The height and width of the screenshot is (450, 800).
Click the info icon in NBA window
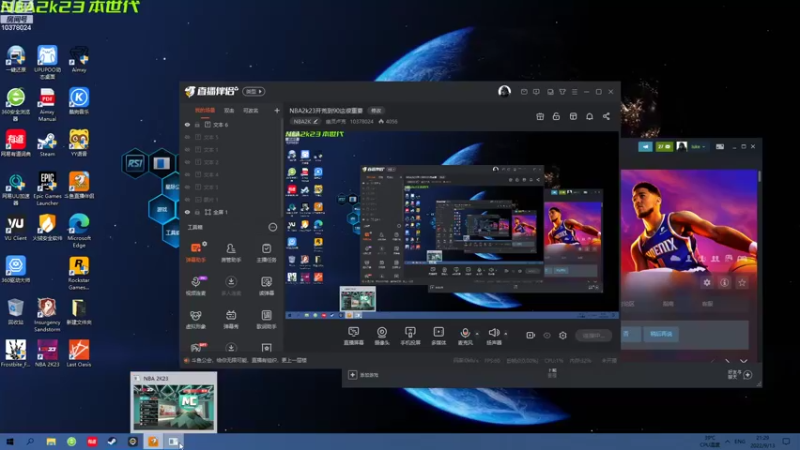click(724, 282)
